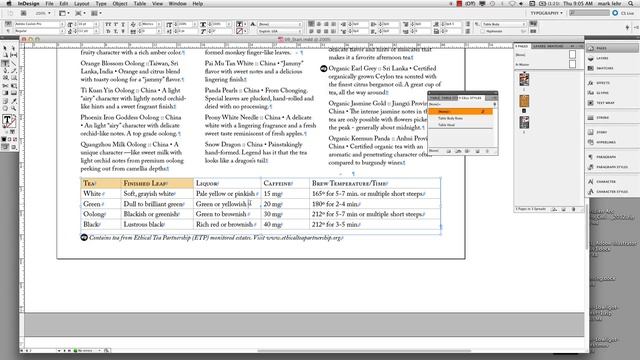
Task: Open the Table menu
Action: coord(140,3)
